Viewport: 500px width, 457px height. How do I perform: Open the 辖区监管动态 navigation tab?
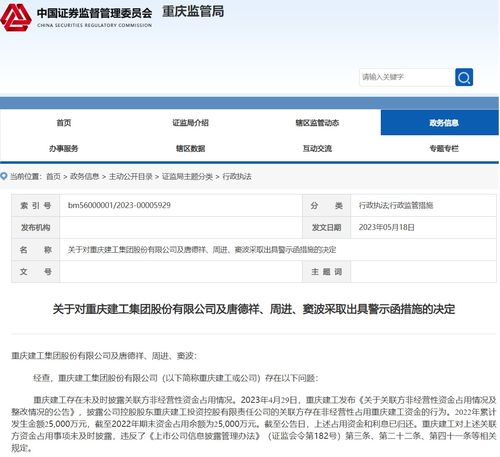coord(317,123)
